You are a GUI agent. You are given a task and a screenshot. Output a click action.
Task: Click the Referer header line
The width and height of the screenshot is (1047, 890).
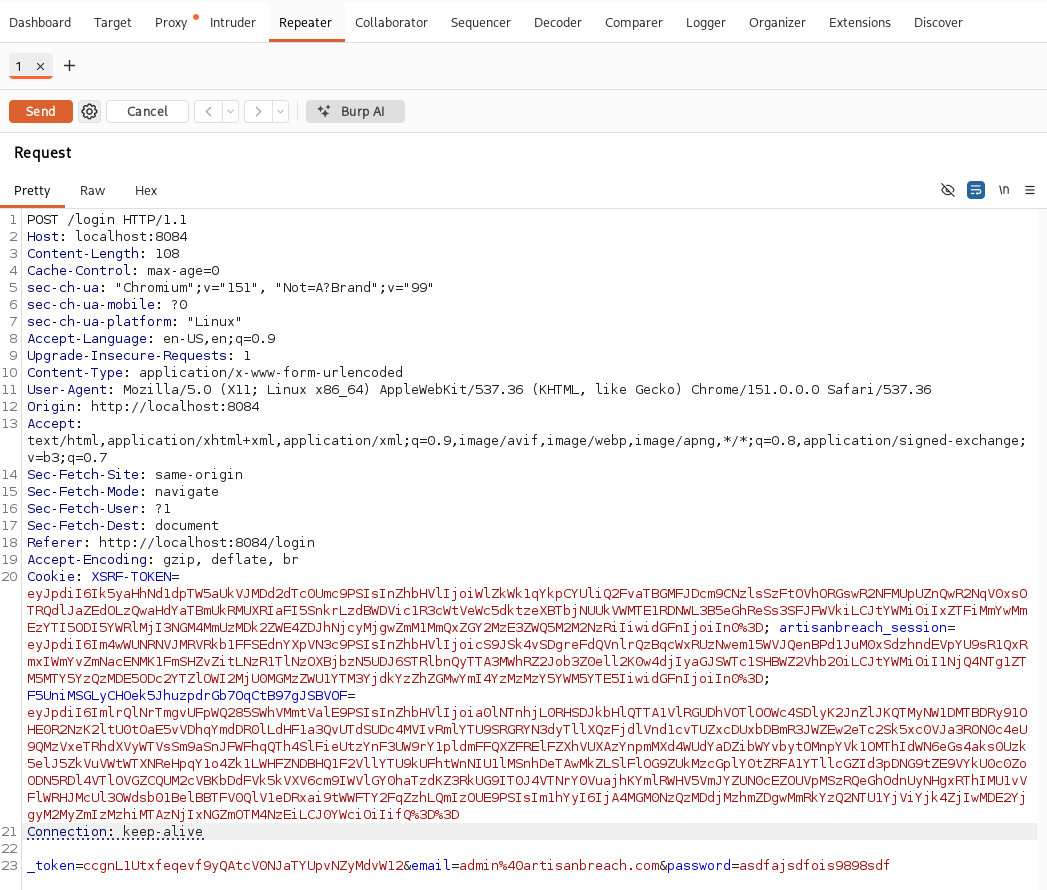[x=171, y=542]
